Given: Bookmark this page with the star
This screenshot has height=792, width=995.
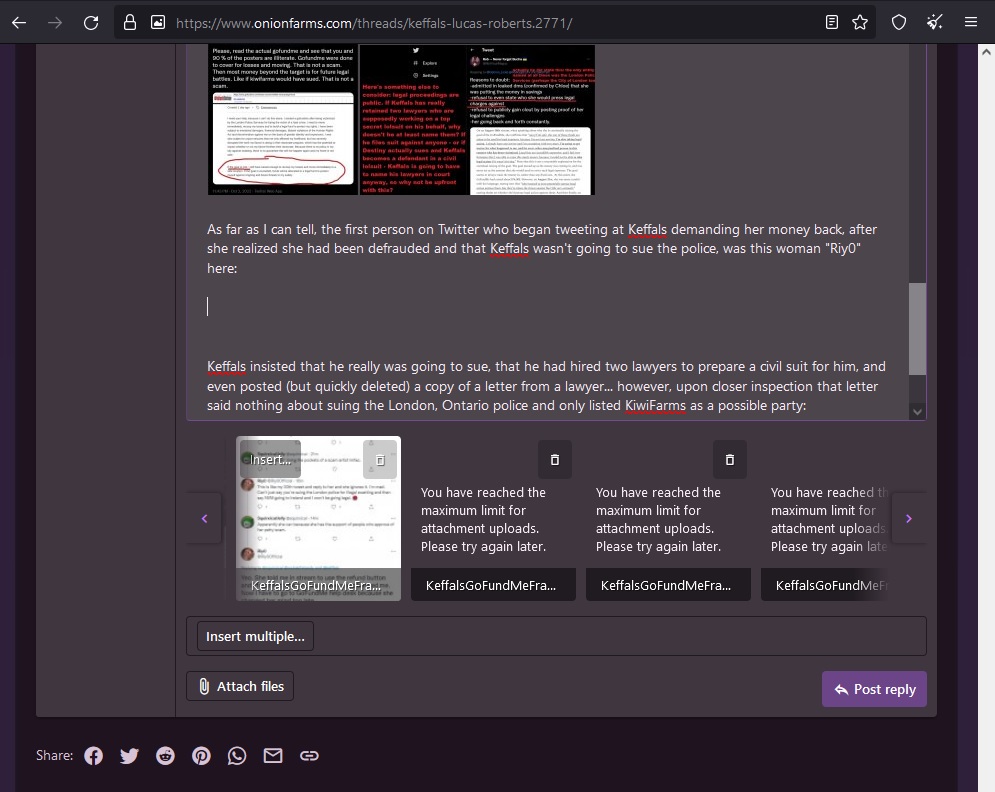Looking at the screenshot, I should tap(860, 22).
